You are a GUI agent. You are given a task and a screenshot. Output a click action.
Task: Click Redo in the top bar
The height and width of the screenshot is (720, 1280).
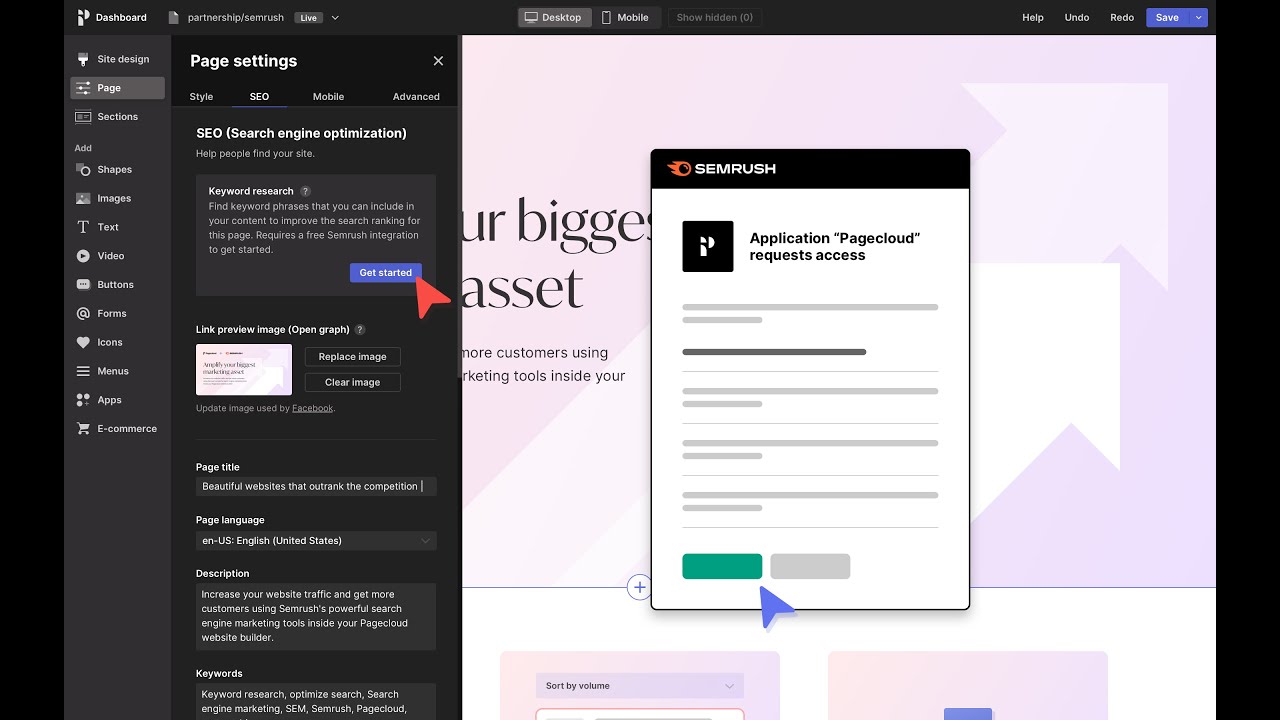pyautogui.click(x=1122, y=17)
